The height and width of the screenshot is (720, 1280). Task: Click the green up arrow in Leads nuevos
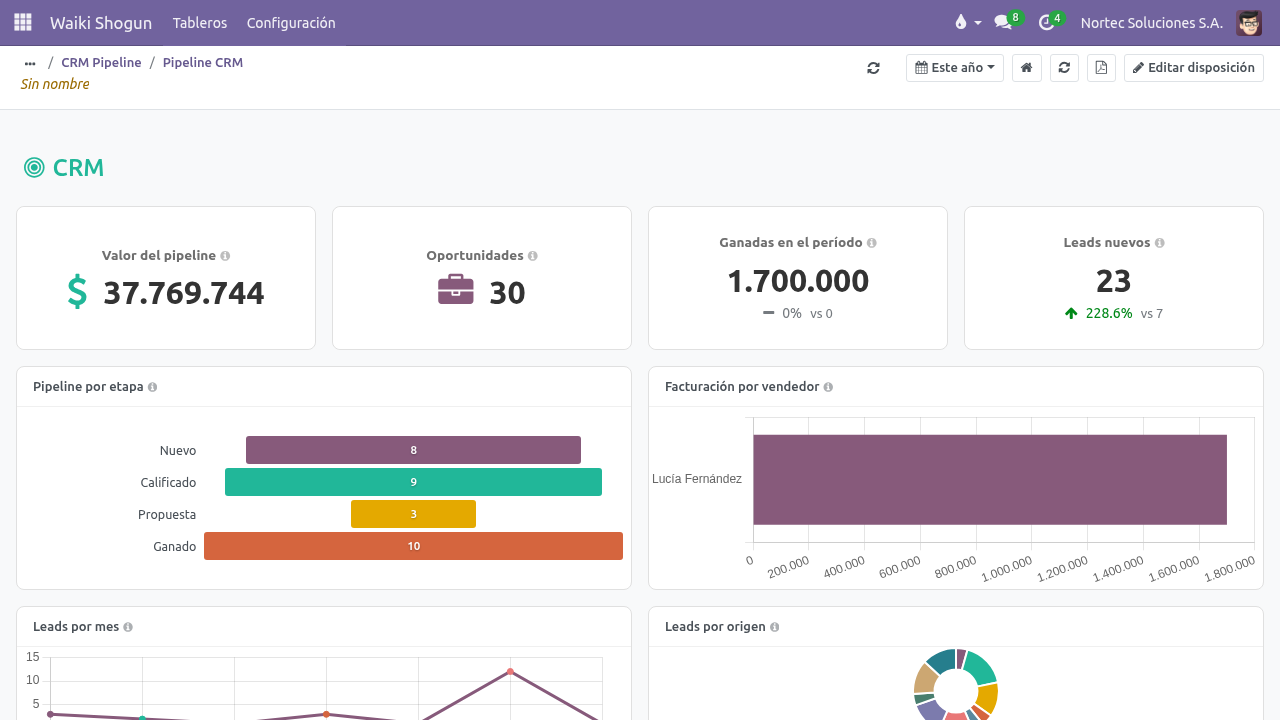coord(1071,313)
